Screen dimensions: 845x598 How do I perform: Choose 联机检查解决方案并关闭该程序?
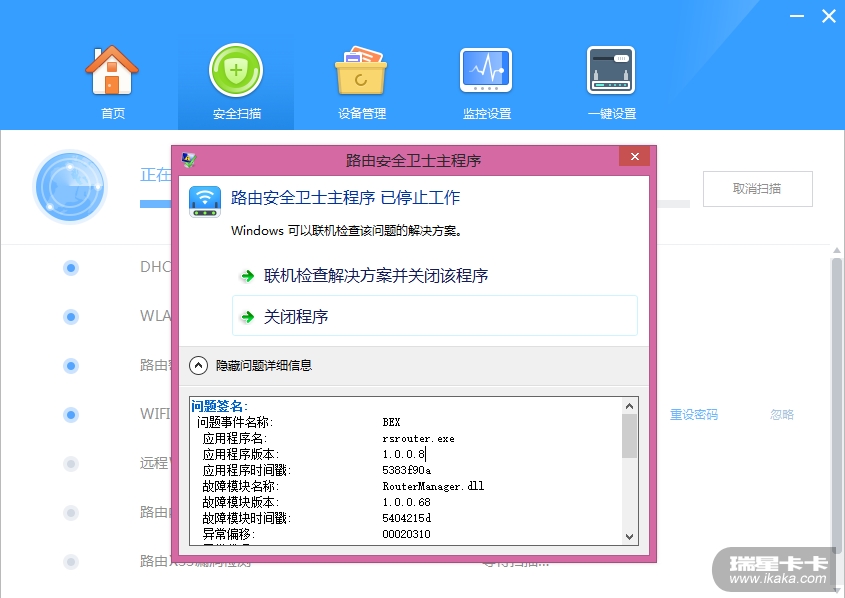pyautogui.click(x=376, y=276)
